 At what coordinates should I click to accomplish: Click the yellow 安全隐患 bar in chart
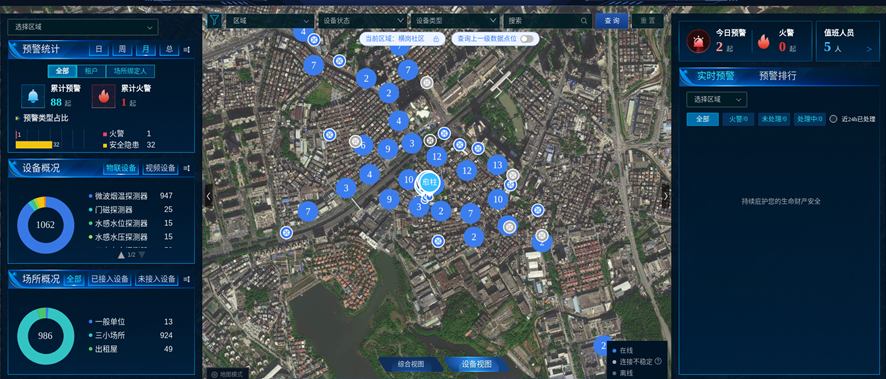pos(34,145)
